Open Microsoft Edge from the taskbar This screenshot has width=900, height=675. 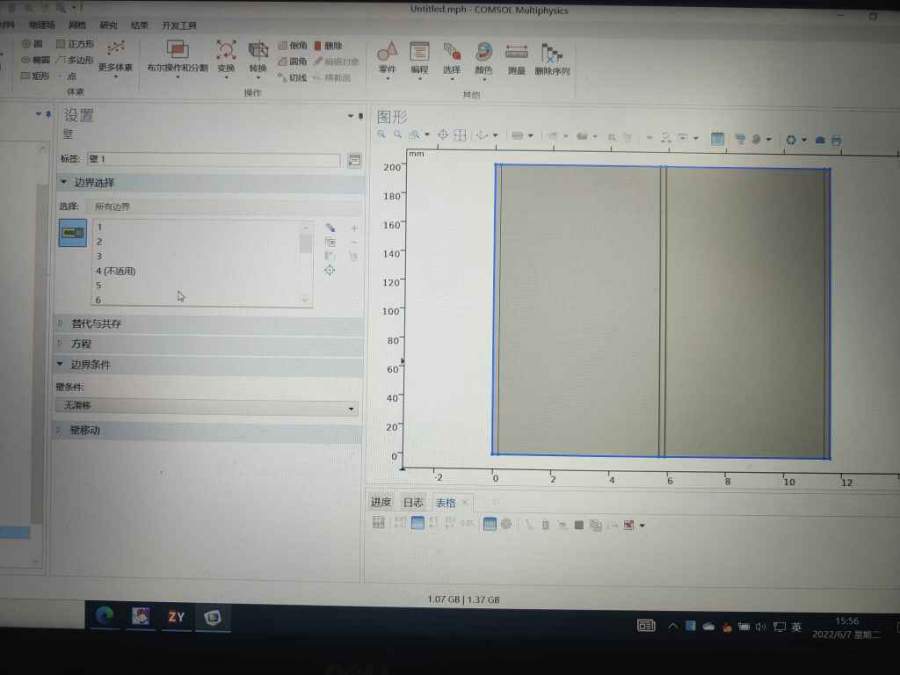(x=104, y=616)
